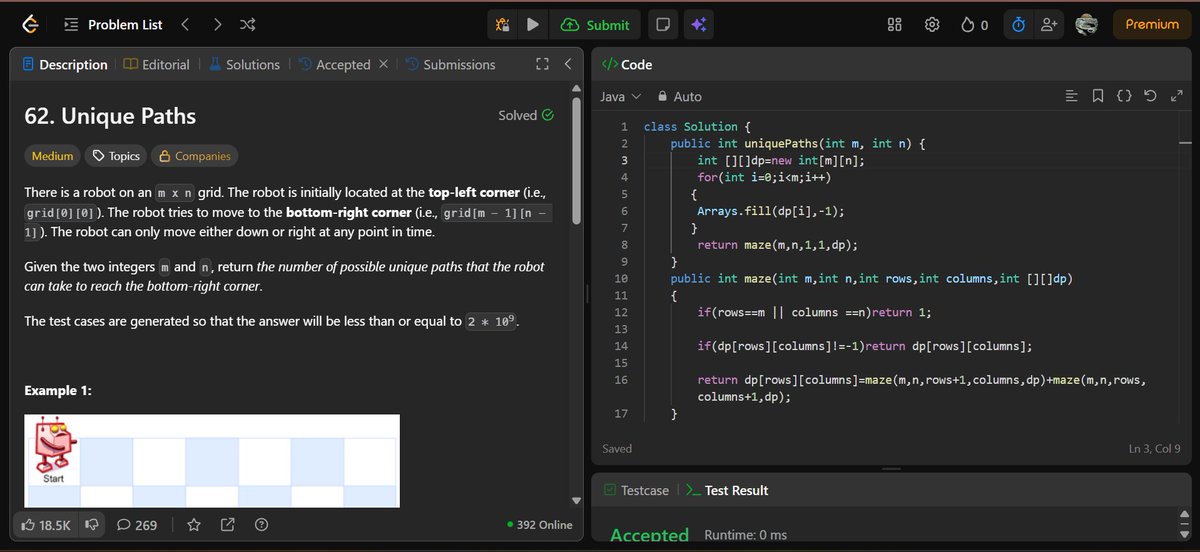Start the timer clock icon

coord(1018,25)
